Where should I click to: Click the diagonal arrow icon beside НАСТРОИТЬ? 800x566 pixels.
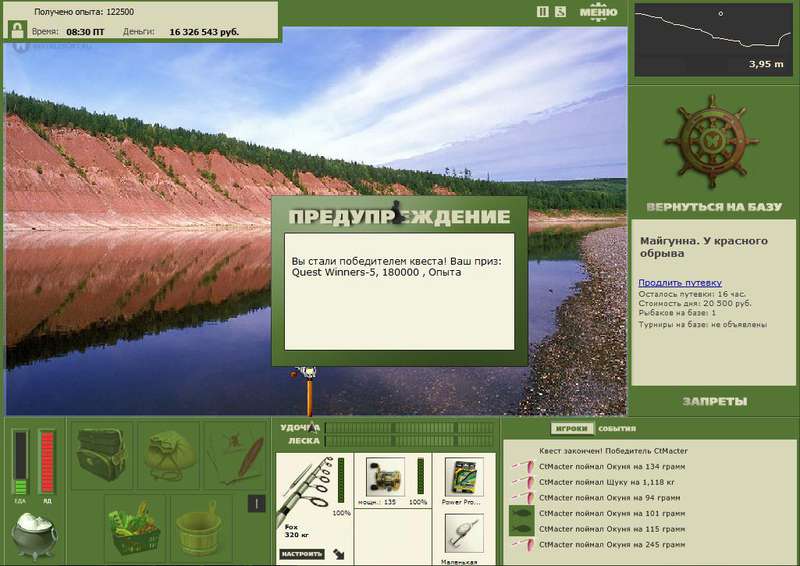[x=339, y=554]
